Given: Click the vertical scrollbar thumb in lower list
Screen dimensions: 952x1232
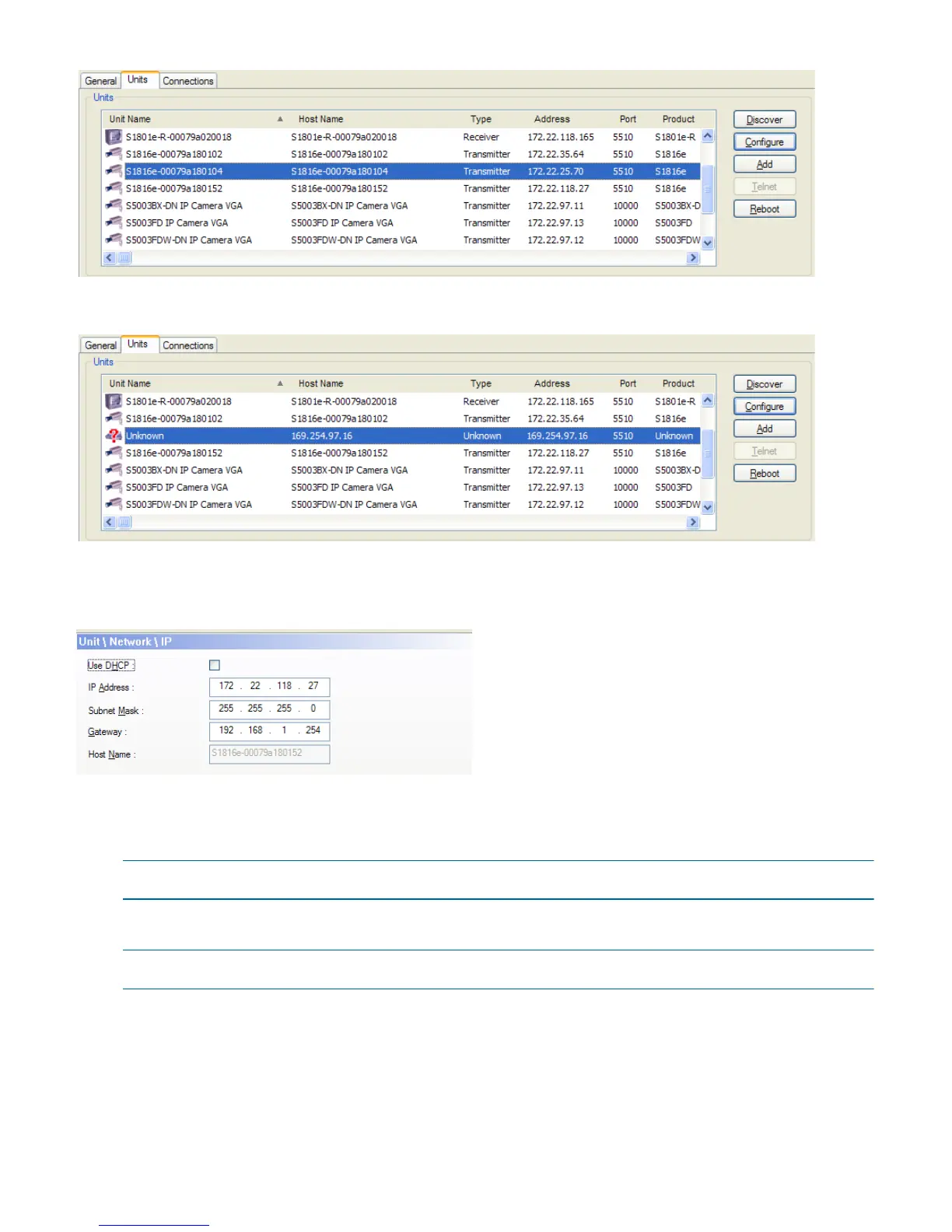Looking at the screenshot, I should [708, 453].
